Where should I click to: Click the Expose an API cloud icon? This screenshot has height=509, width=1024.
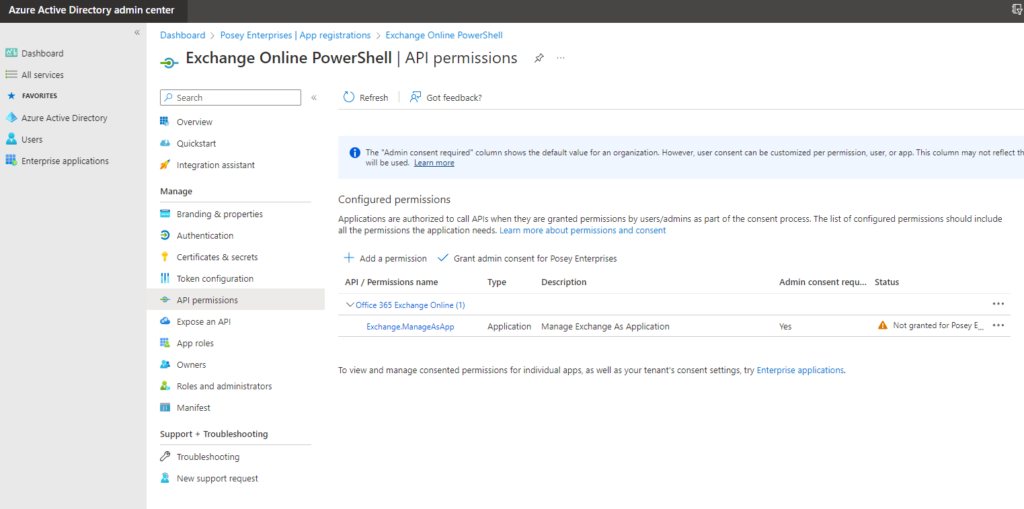coord(165,321)
